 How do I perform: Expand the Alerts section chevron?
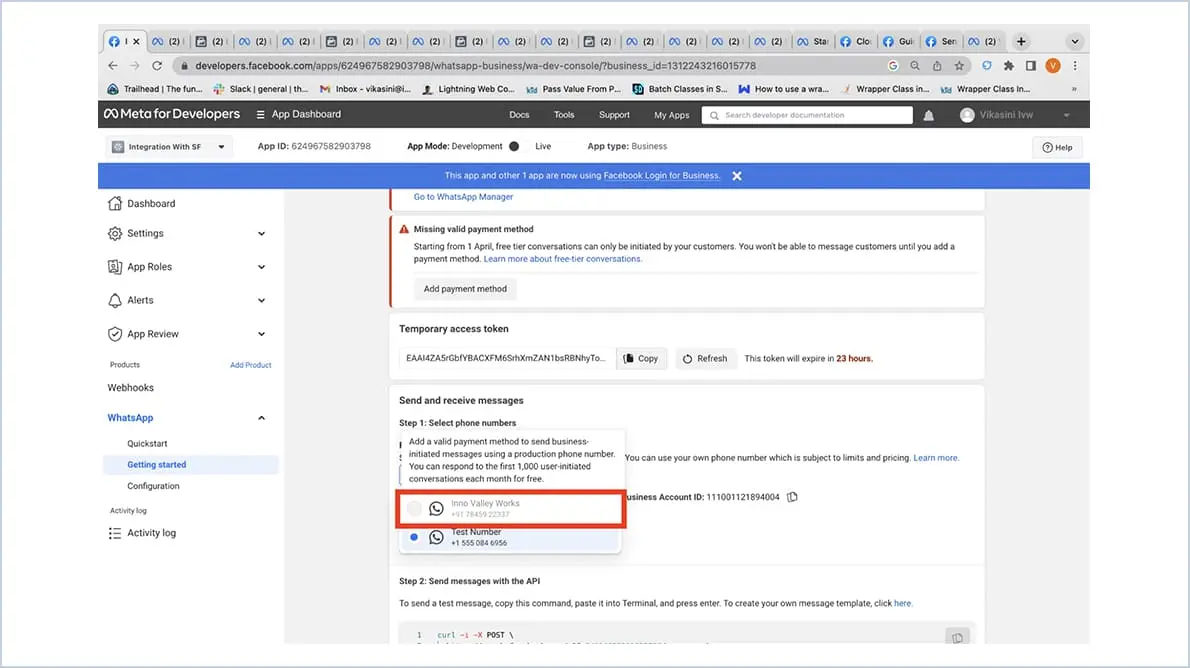click(261, 301)
